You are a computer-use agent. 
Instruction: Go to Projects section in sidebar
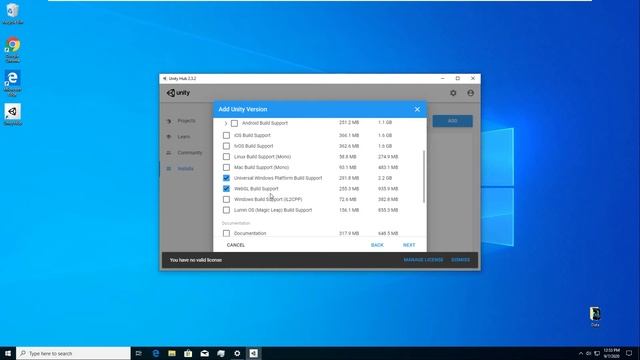pyautogui.click(x=186, y=121)
